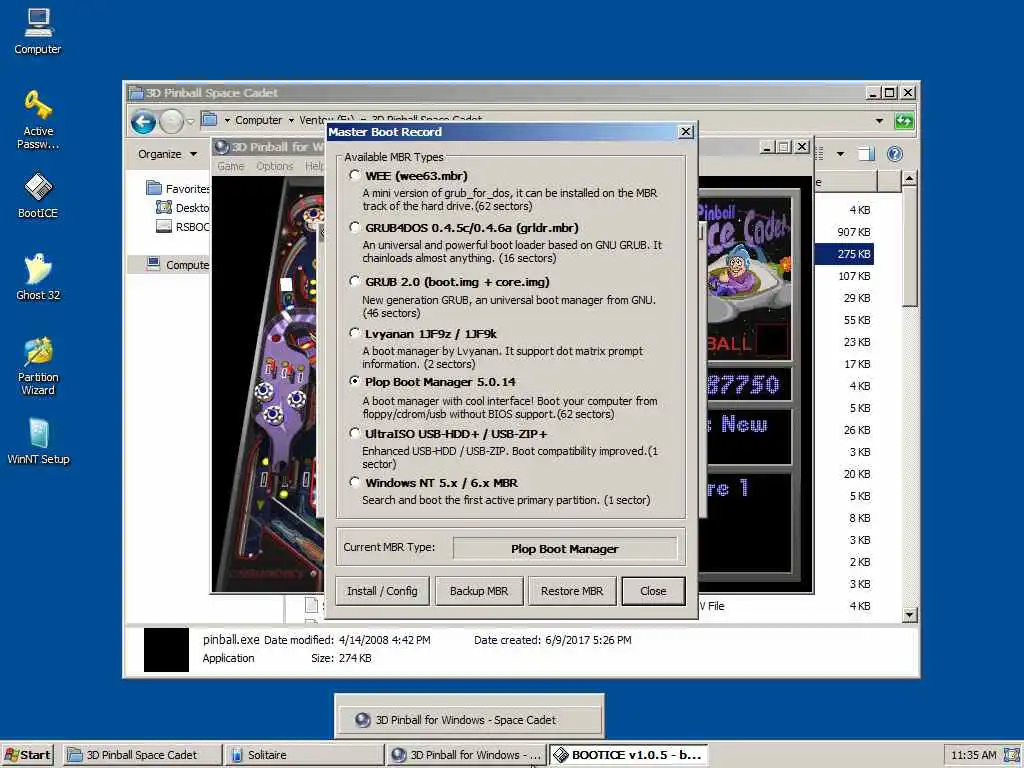Click the 2 KB size cell

(859, 562)
